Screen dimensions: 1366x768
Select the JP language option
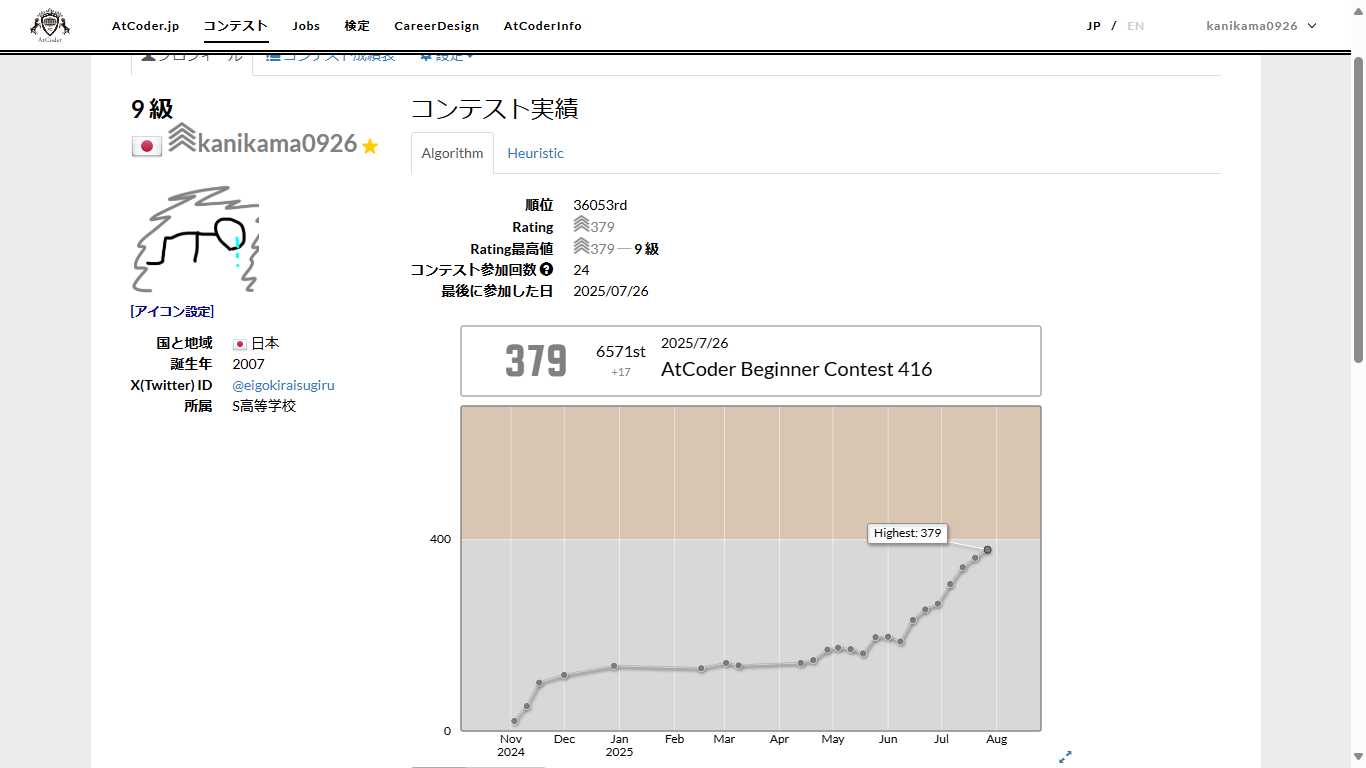click(1094, 26)
